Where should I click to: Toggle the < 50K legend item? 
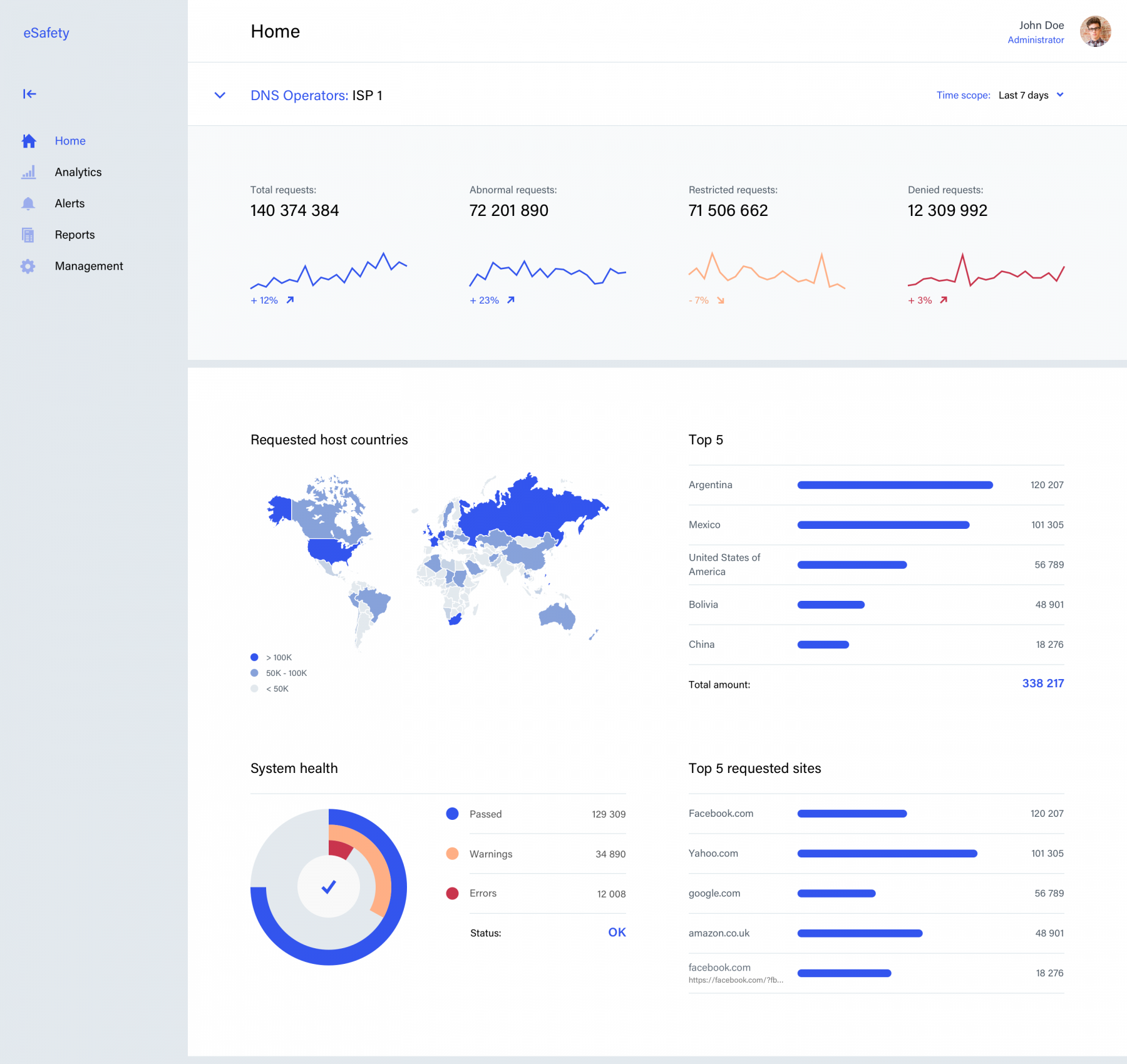[x=270, y=688]
